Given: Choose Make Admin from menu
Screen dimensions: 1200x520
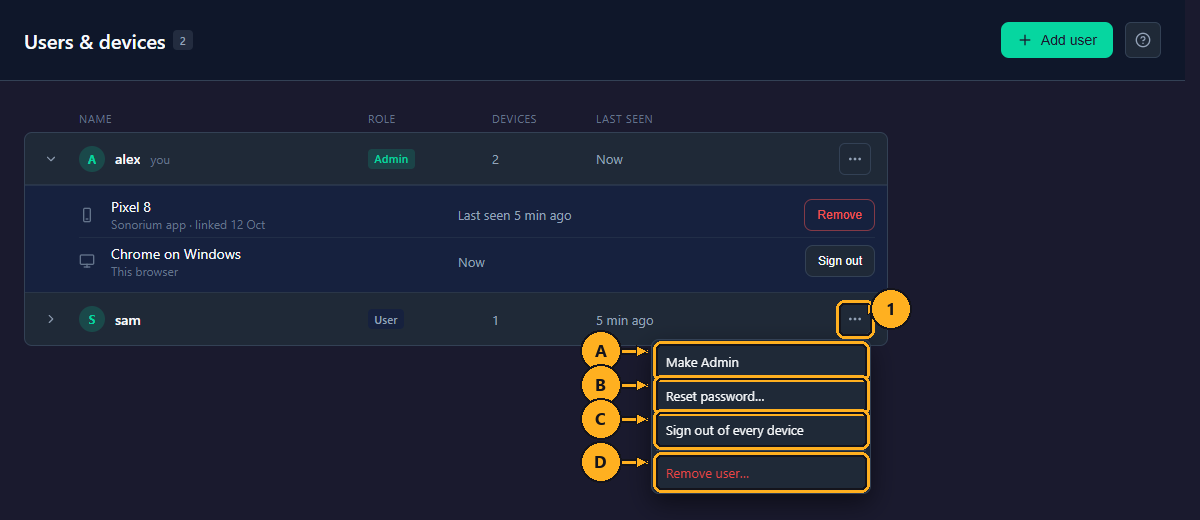Looking at the screenshot, I should point(761,362).
